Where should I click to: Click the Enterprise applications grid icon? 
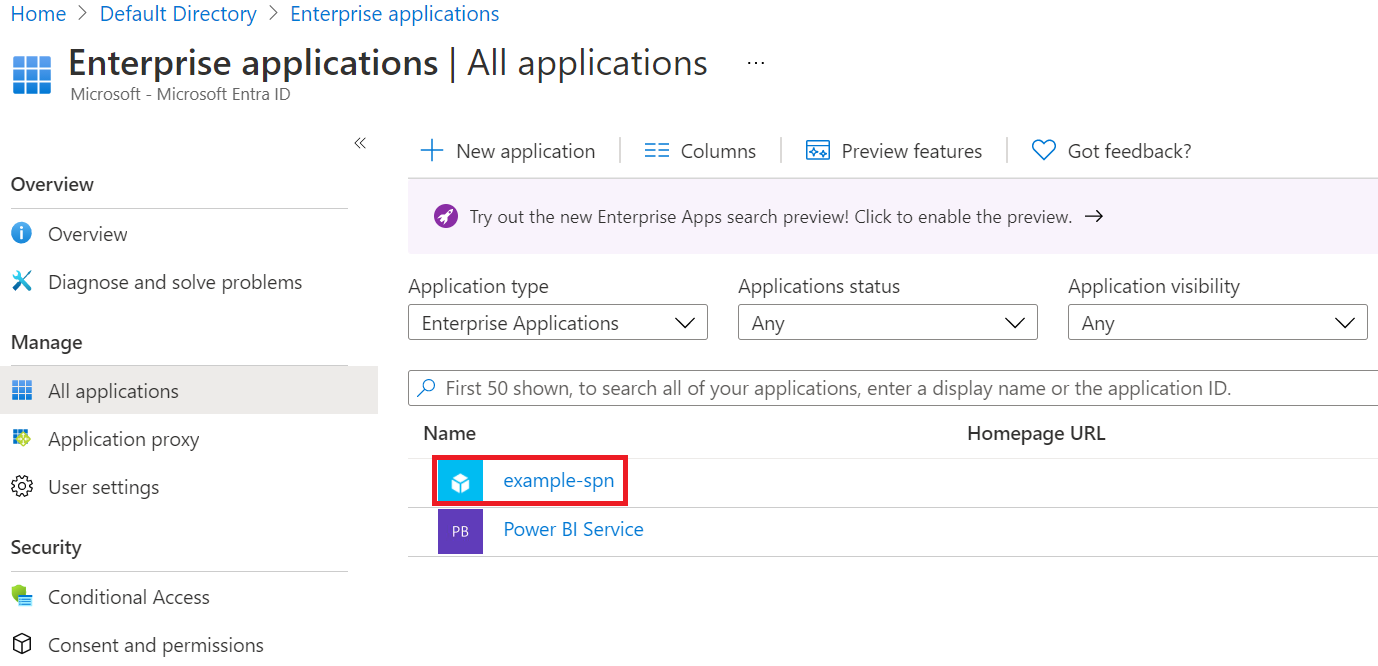coord(32,74)
